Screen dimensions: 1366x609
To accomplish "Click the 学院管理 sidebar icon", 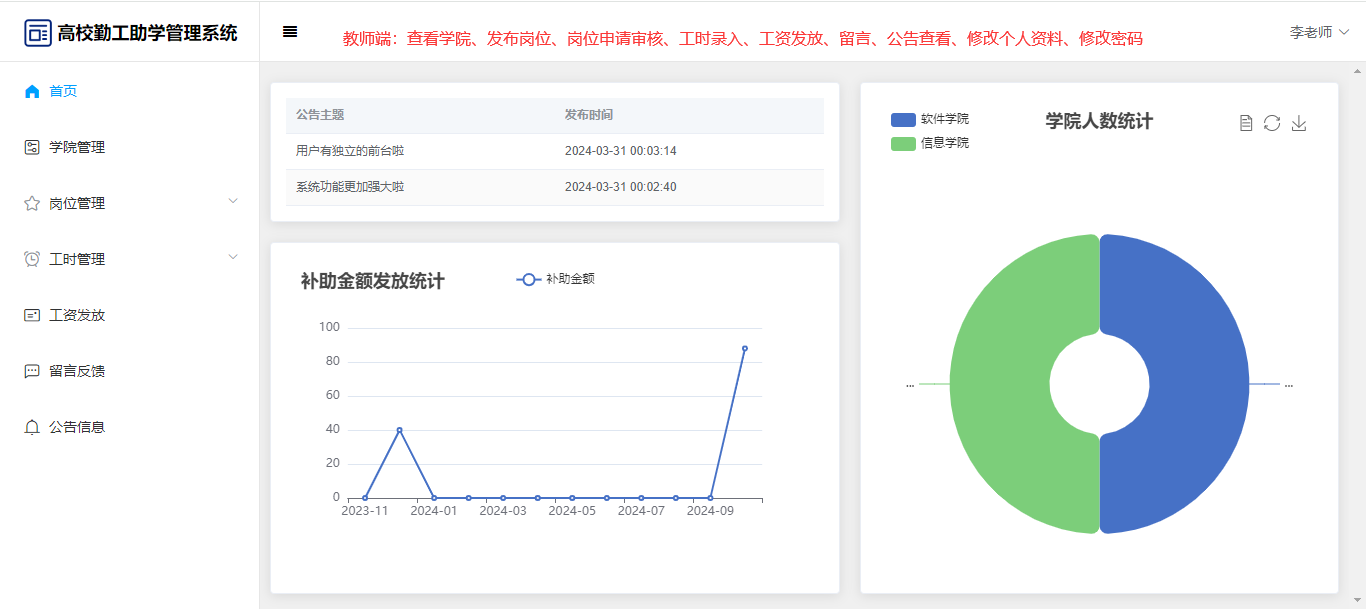I will (32, 147).
